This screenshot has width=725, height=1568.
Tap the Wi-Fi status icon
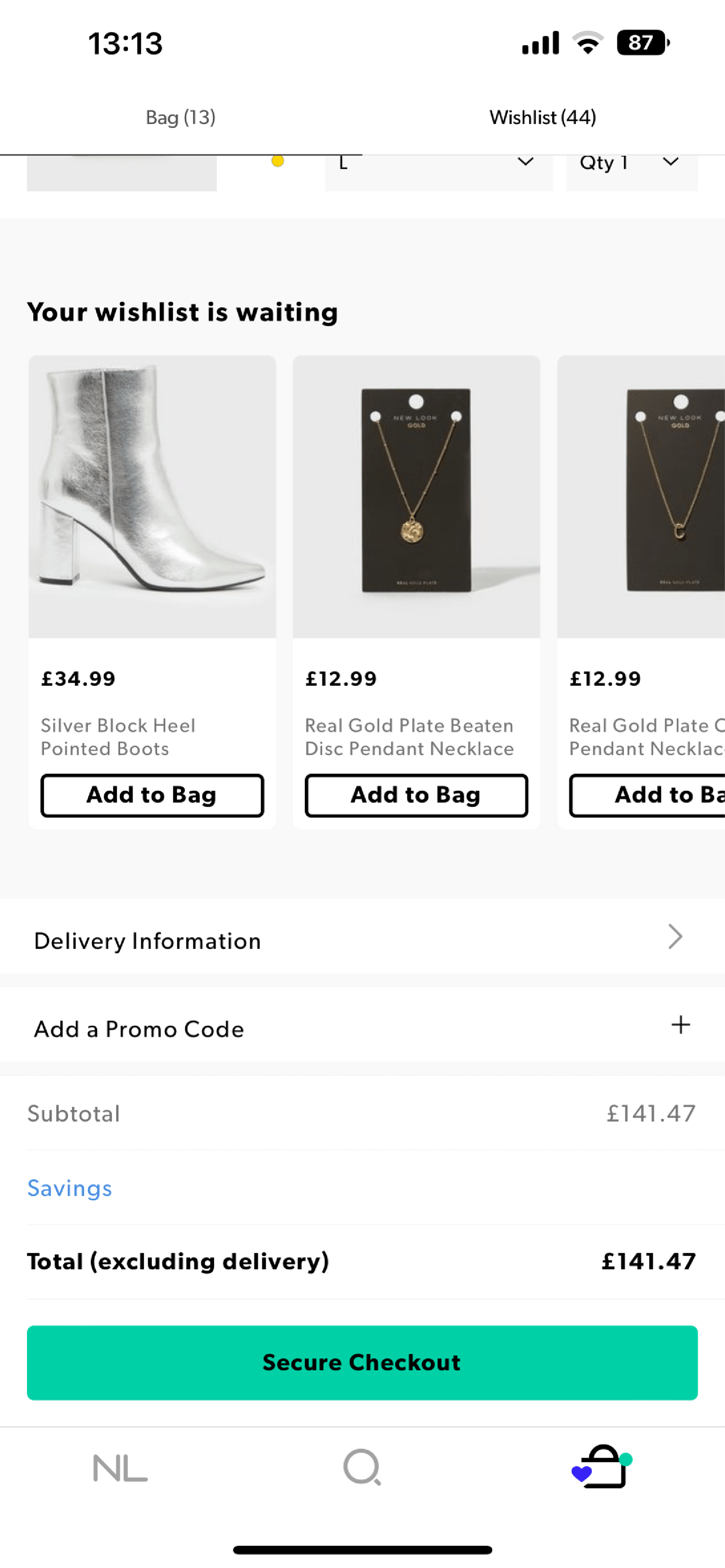587,43
